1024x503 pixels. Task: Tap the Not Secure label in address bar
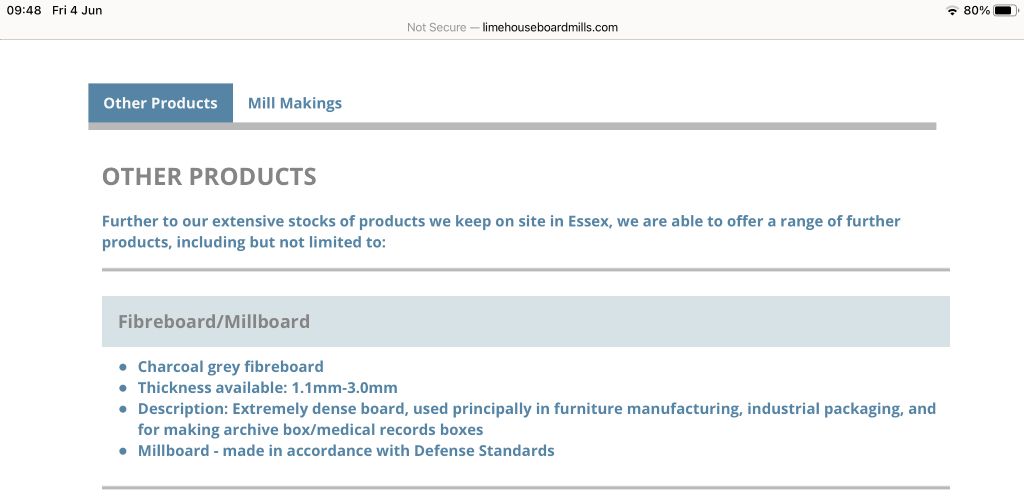[436, 27]
